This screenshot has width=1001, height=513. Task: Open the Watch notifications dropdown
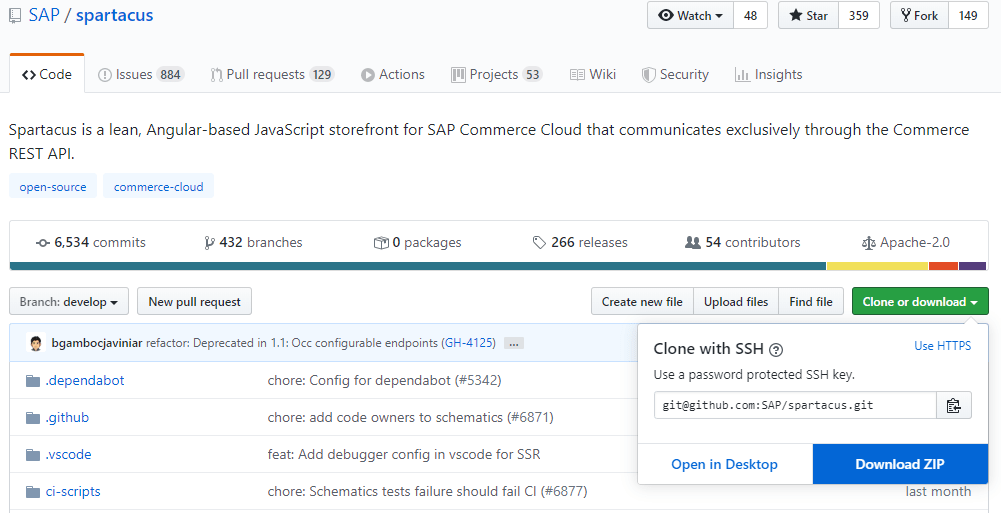(x=691, y=16)
